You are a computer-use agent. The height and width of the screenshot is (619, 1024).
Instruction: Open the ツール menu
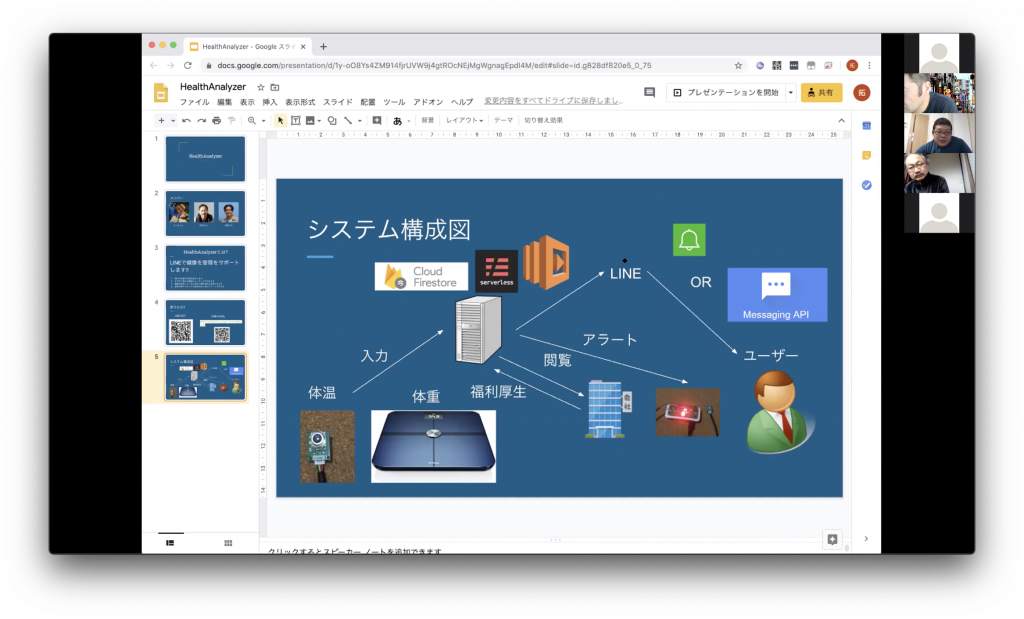pos(394,103)
